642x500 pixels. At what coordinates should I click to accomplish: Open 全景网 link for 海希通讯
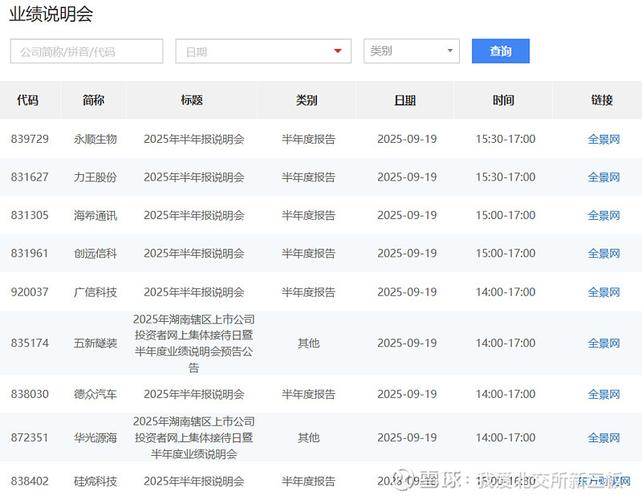click(x=603, y=215)
